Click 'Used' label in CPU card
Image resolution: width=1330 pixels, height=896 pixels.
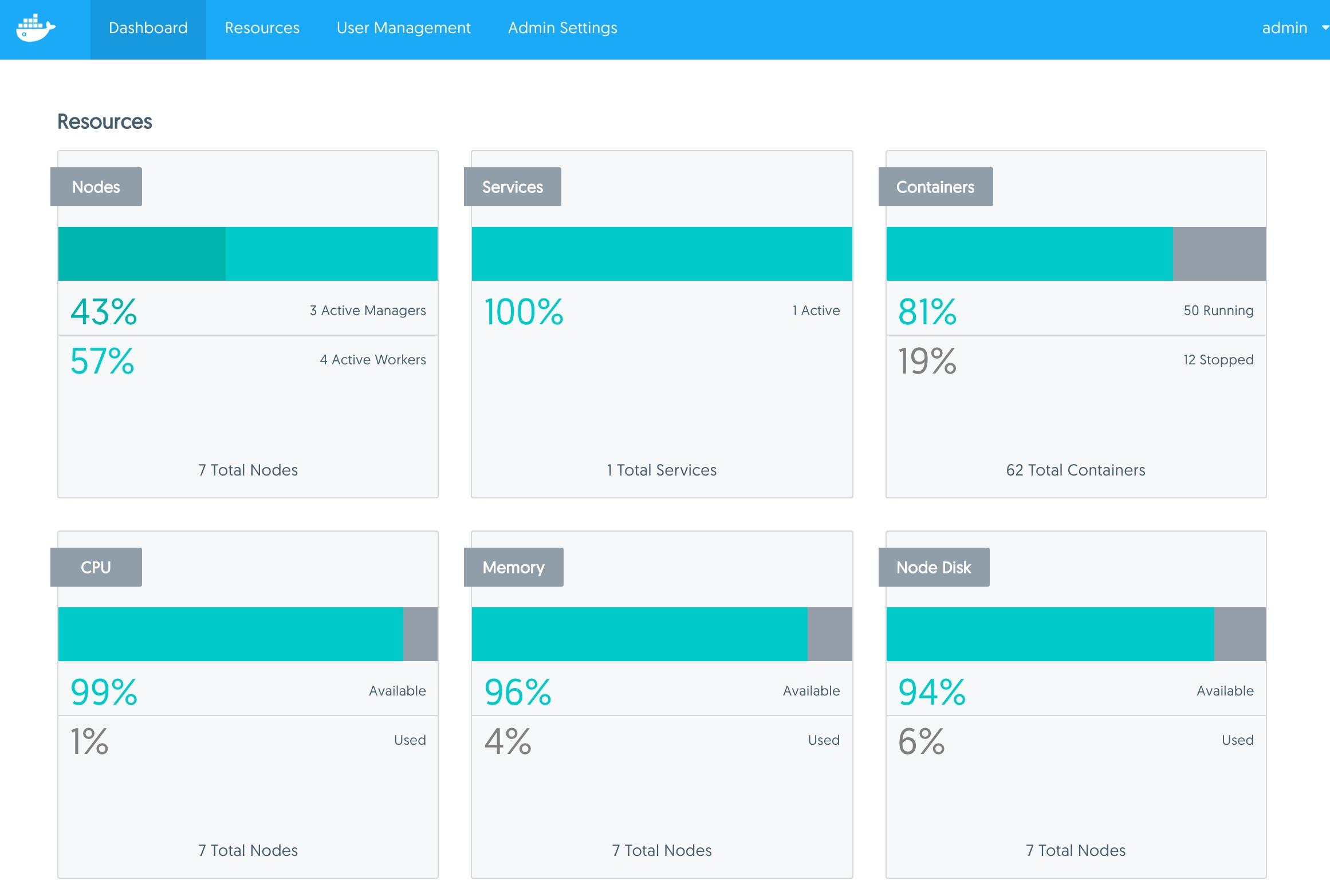410,740
